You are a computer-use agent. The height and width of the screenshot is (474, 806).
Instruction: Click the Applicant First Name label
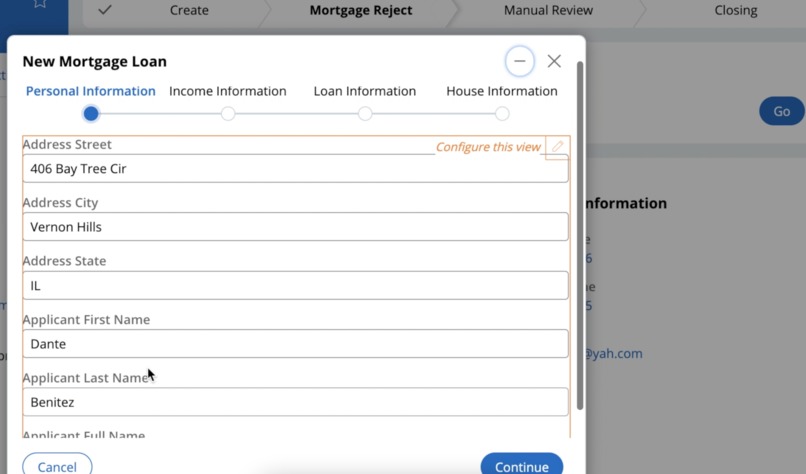(86, 319)
